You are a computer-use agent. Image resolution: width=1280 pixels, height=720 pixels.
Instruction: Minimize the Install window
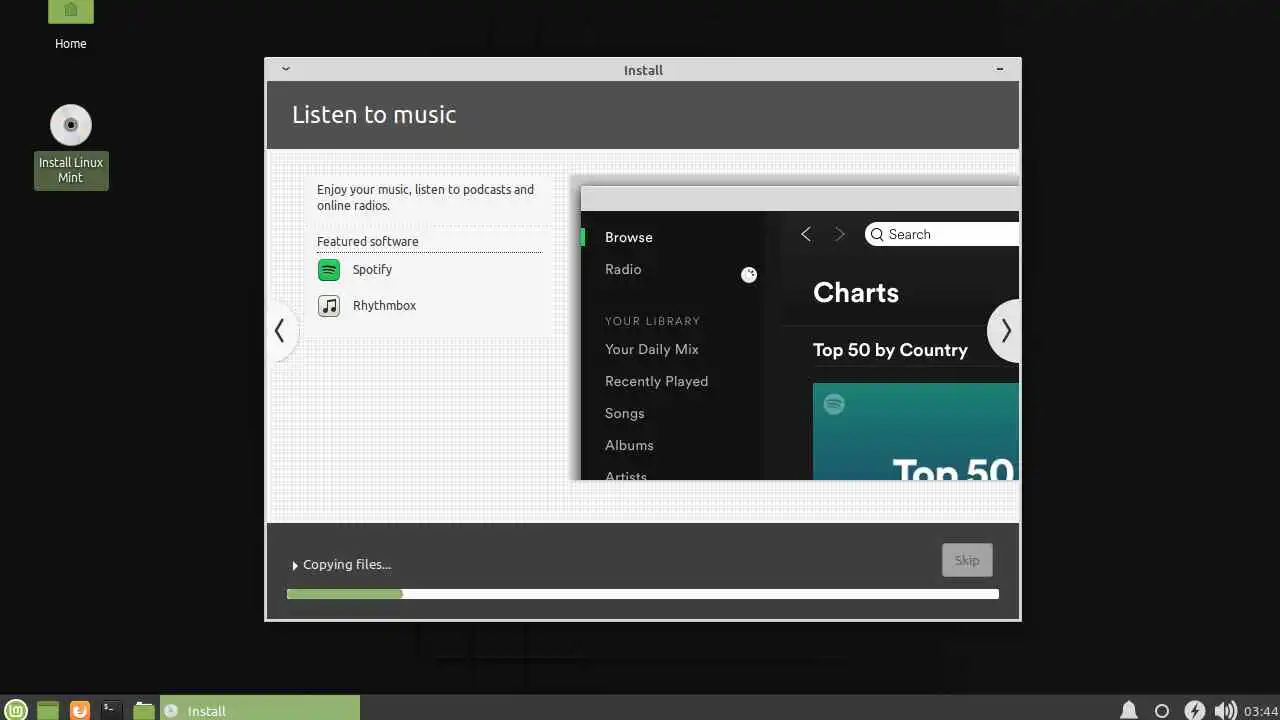(x=1000, y=69)
